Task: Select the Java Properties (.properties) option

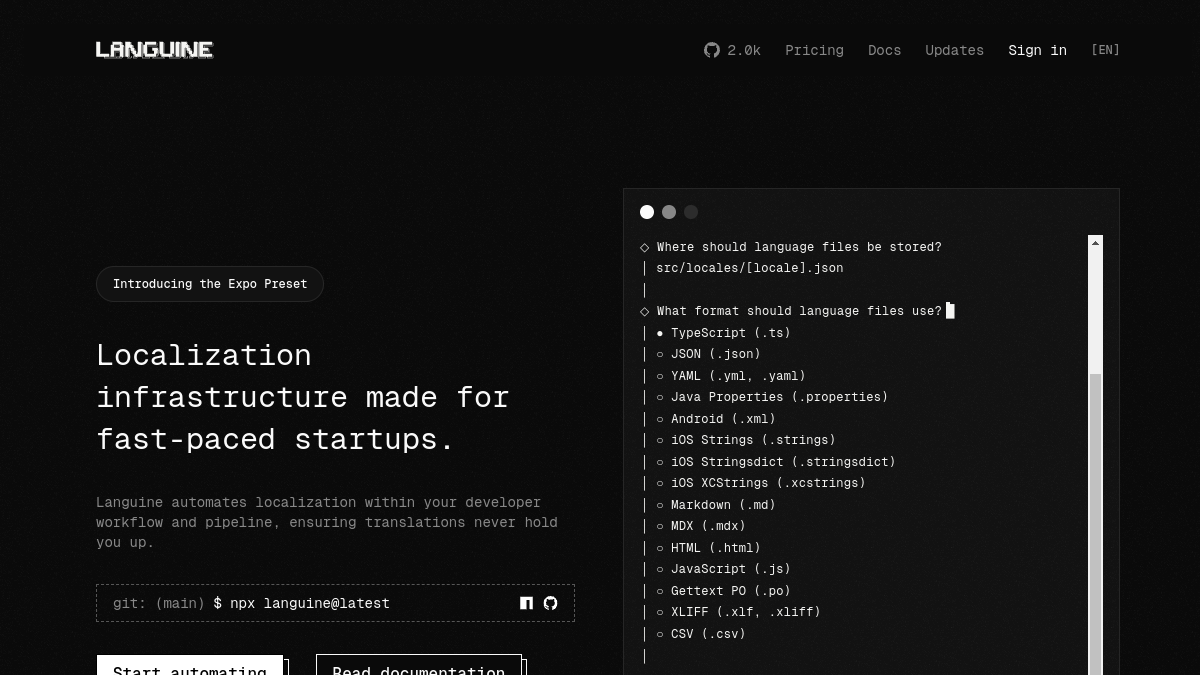Action: [x=772, y=397]
